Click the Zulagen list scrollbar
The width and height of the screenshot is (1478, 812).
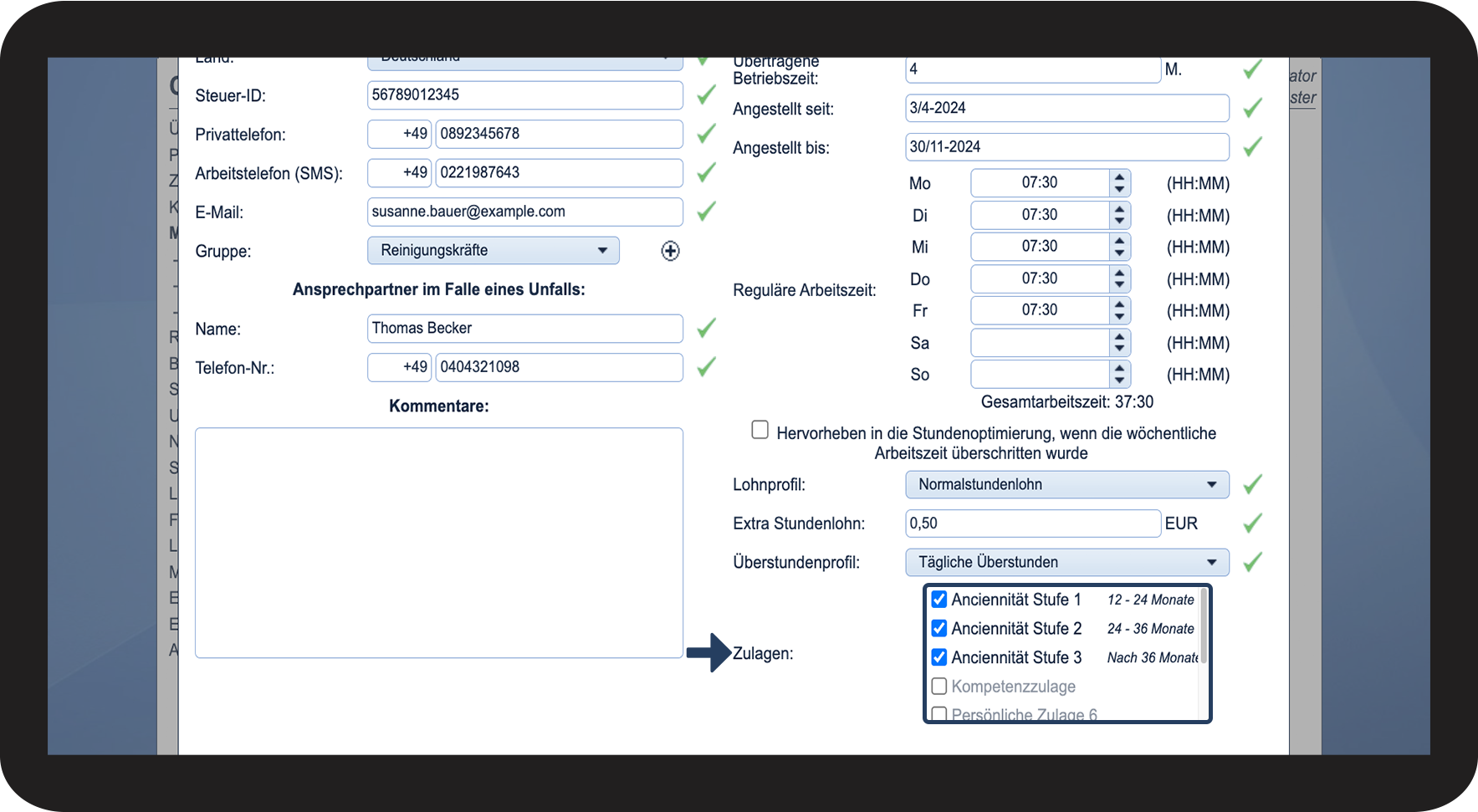(x=1203, y=627)
